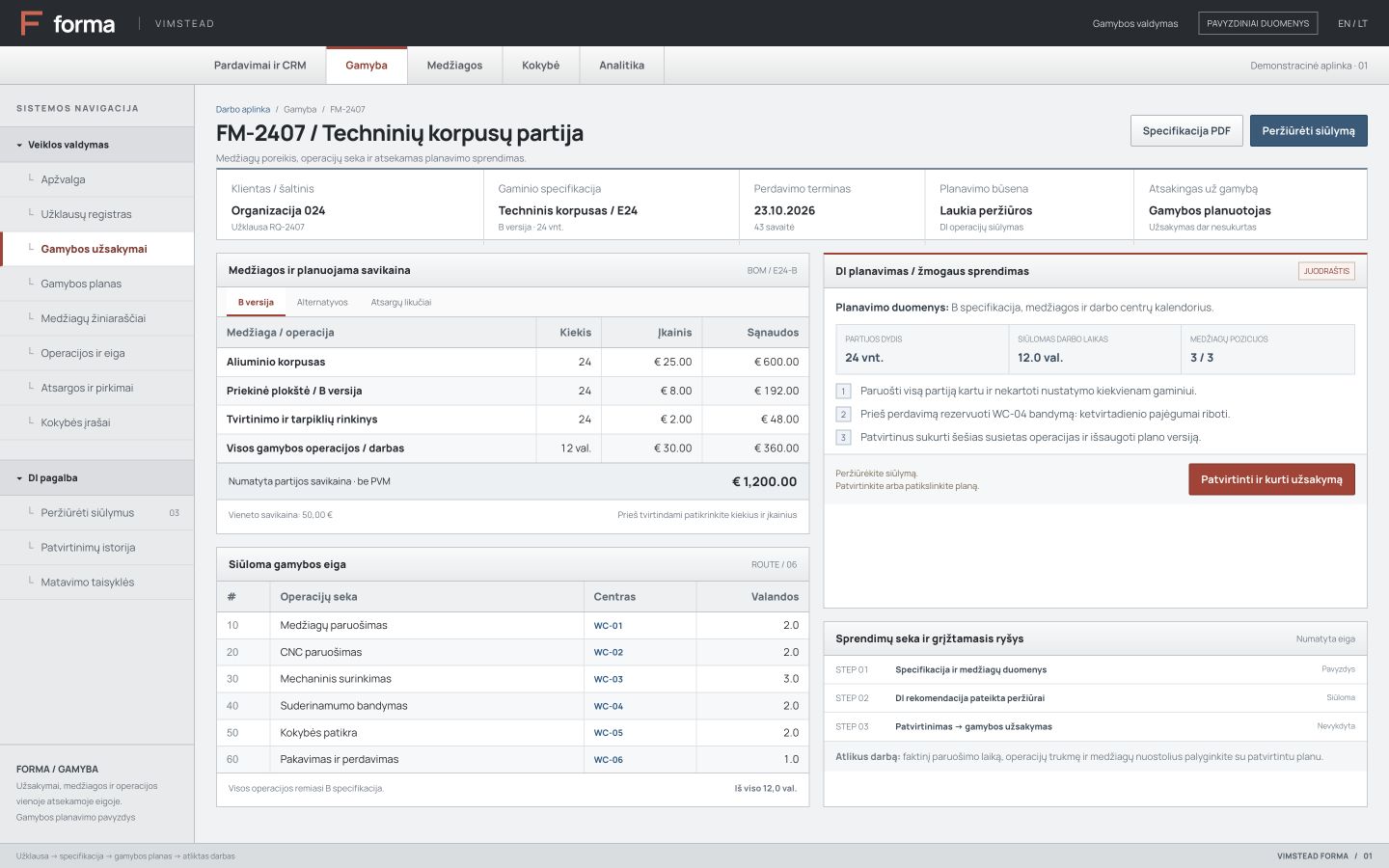
Task: Click the WC-01 work center link
Action: coord(609,626)
